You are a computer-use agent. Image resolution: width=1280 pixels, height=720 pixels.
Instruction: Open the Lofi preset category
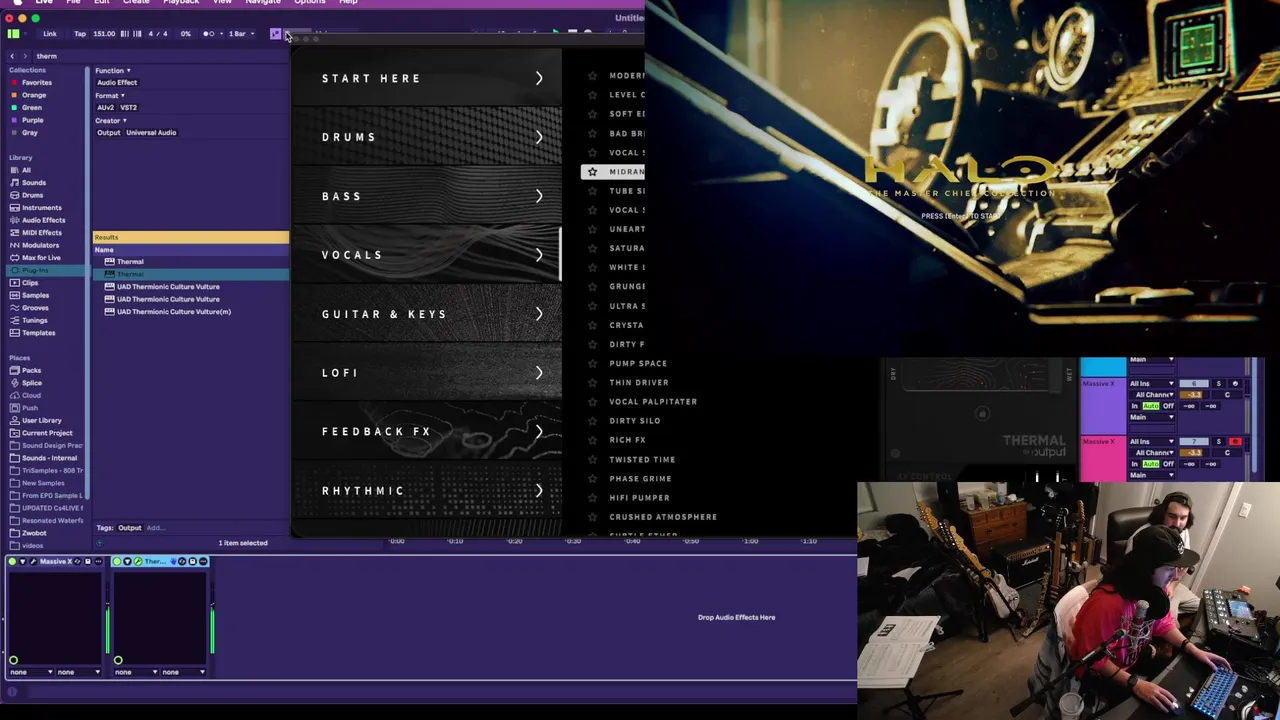[x=427, y=373]
